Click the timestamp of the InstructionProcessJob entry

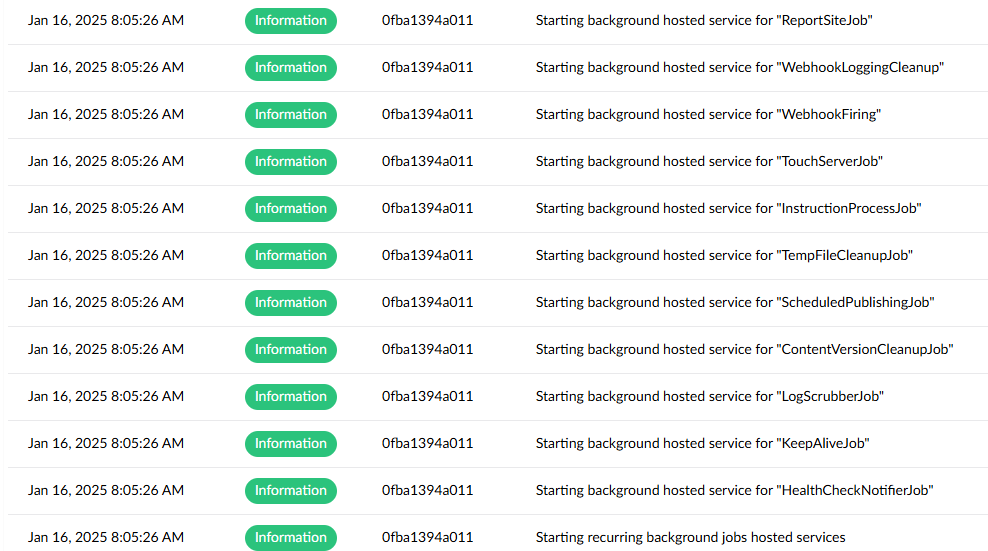pyautogui.click(x=106, y=208)
